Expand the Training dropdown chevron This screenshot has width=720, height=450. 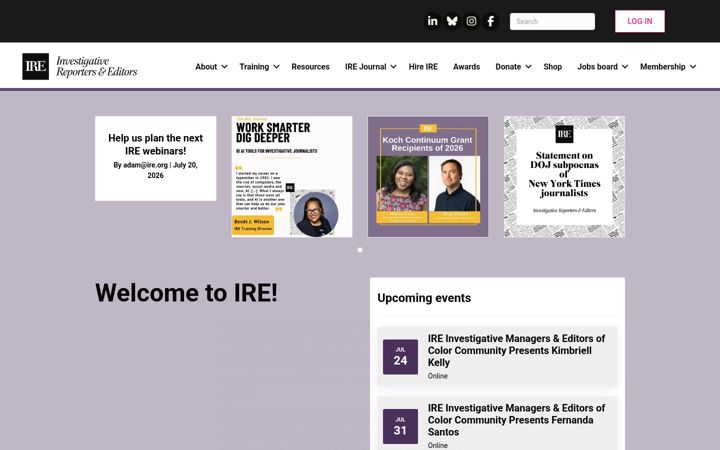pos(276,67)
